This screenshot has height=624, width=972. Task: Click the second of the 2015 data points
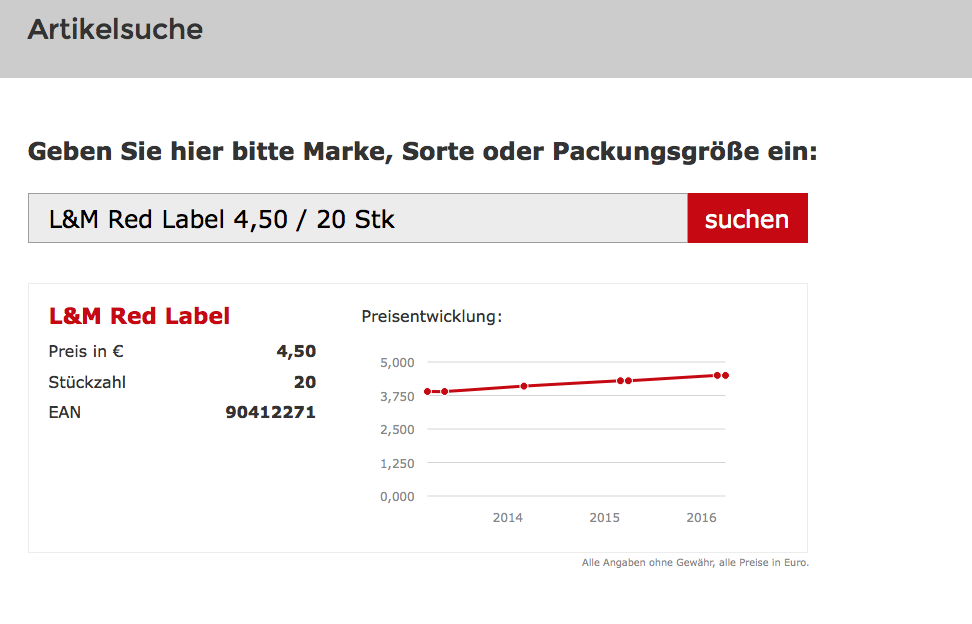point(629,380)
